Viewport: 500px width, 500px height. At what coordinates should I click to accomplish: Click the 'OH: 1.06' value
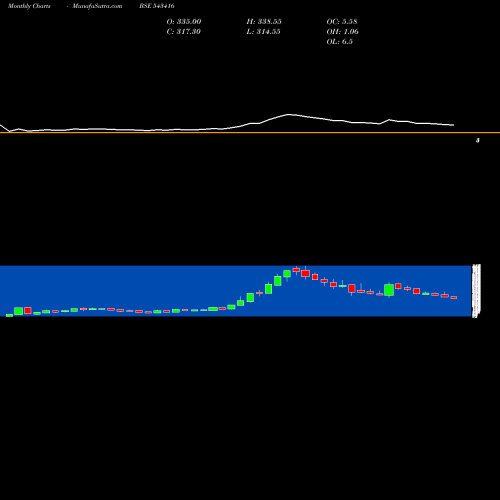click(x=342, y=31)
